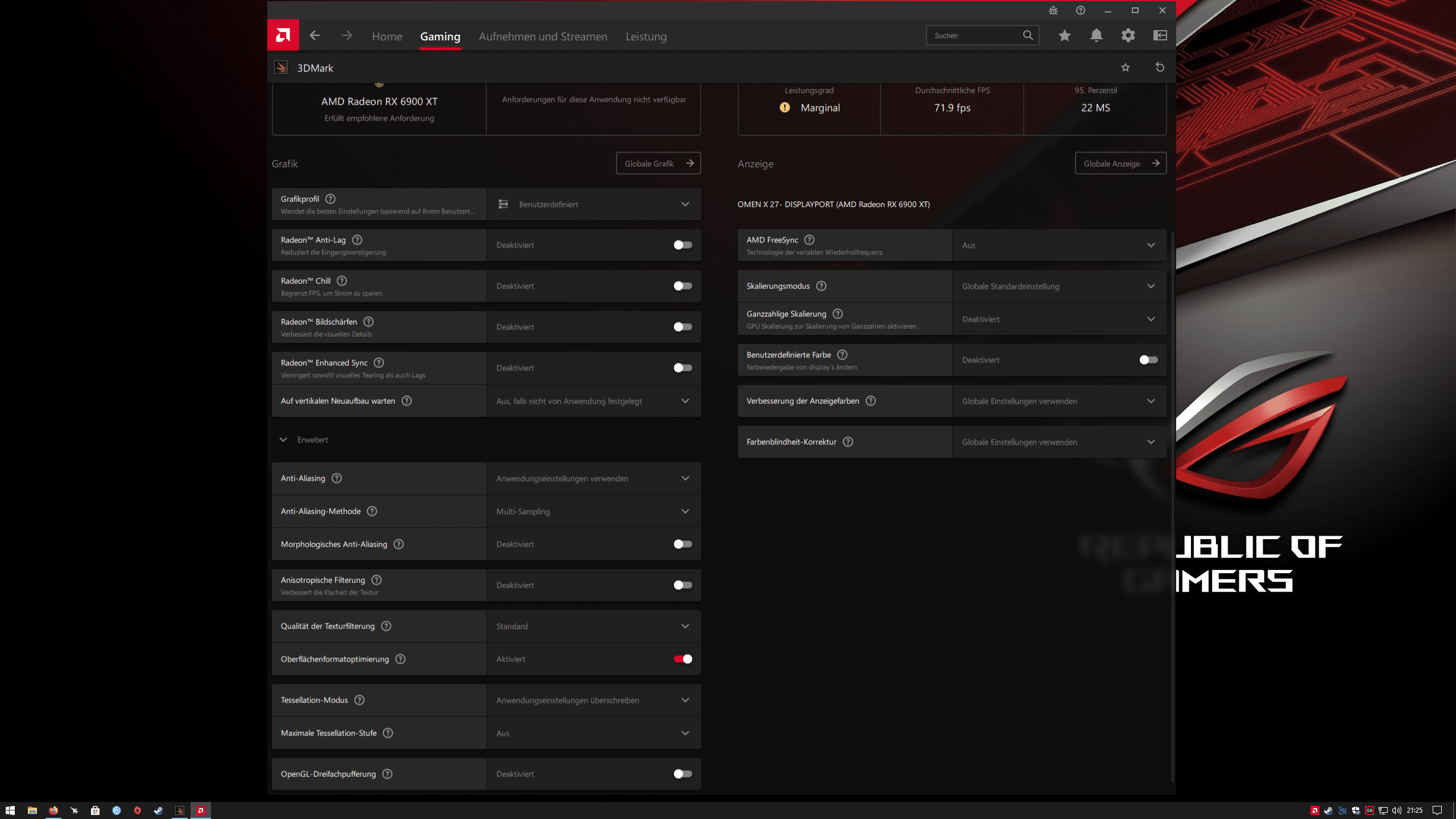
Task: Open the bug report icon
Action: coord(1053,10)
